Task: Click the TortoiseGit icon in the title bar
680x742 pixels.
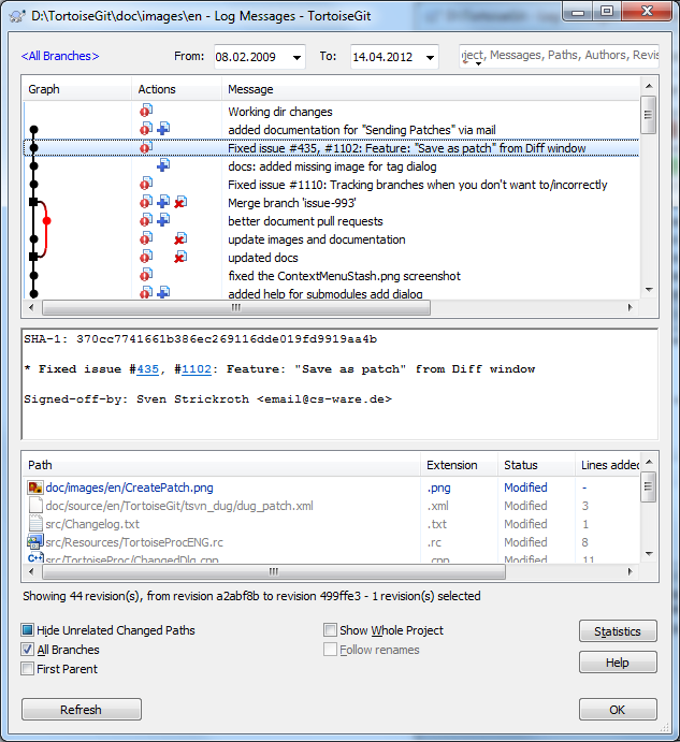Action: (x=17, y=15)
